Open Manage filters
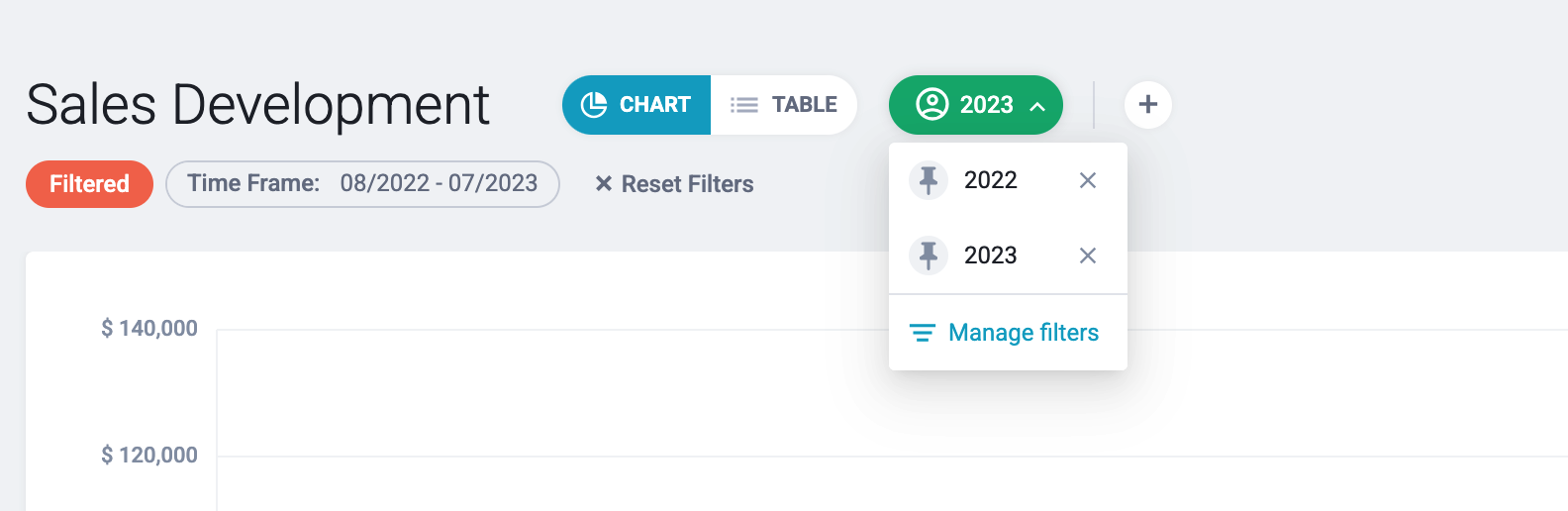 [1005, 333]
